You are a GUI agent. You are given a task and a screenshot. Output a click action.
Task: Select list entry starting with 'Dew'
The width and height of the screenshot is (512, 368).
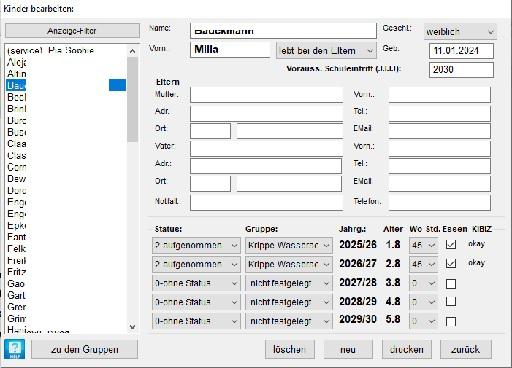tap(66, 179)
